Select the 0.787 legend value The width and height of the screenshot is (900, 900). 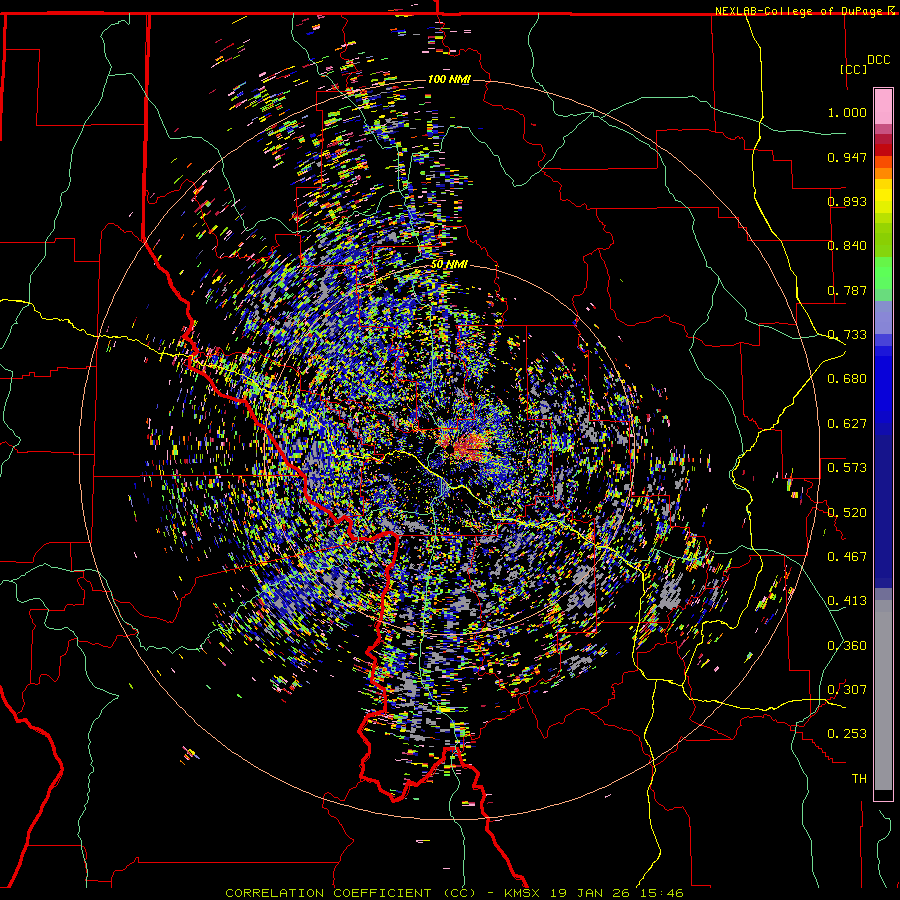[847, 290]
